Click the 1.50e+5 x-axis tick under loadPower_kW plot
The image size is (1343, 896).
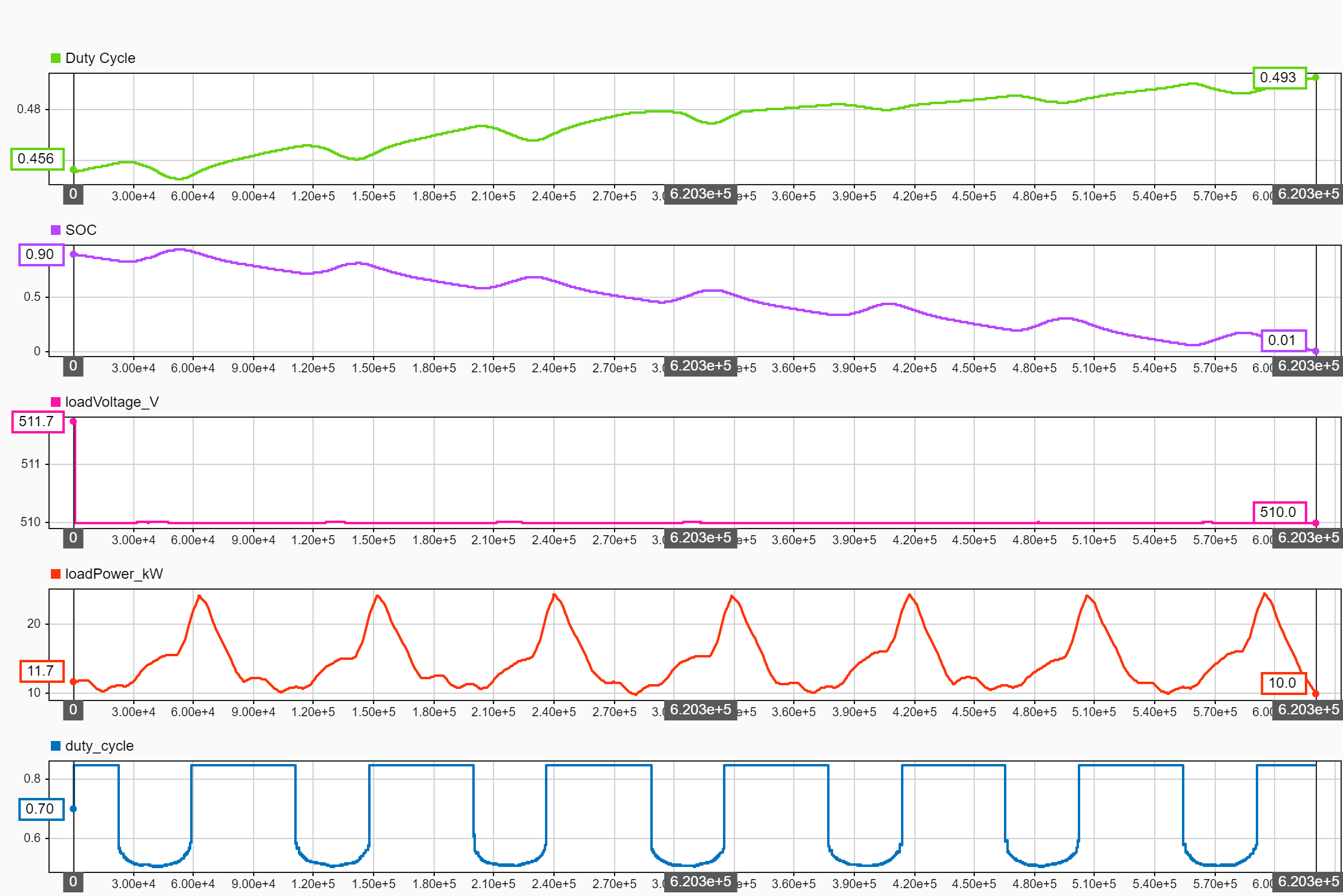point(374,712)
